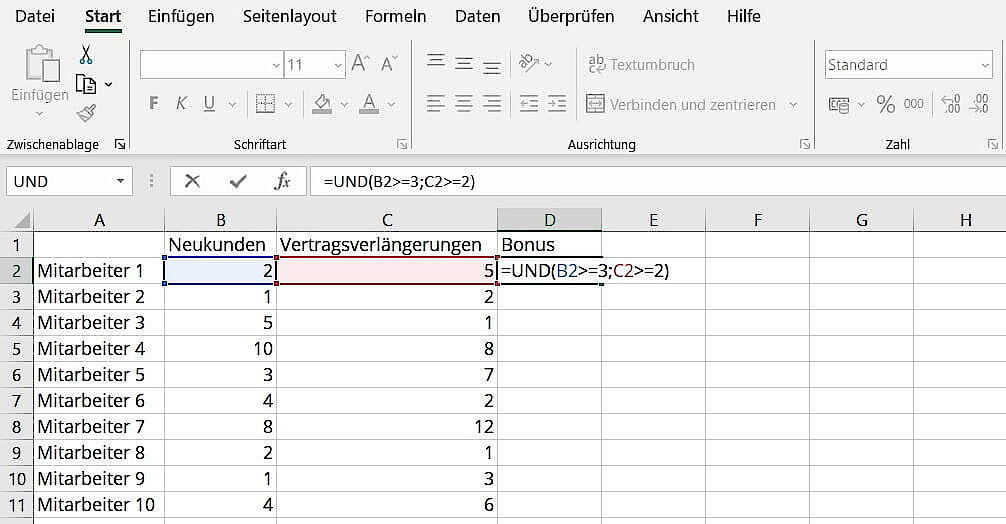Open Zahl dialog launcher
Screen dimensions: 1006x524
[993, 144]
